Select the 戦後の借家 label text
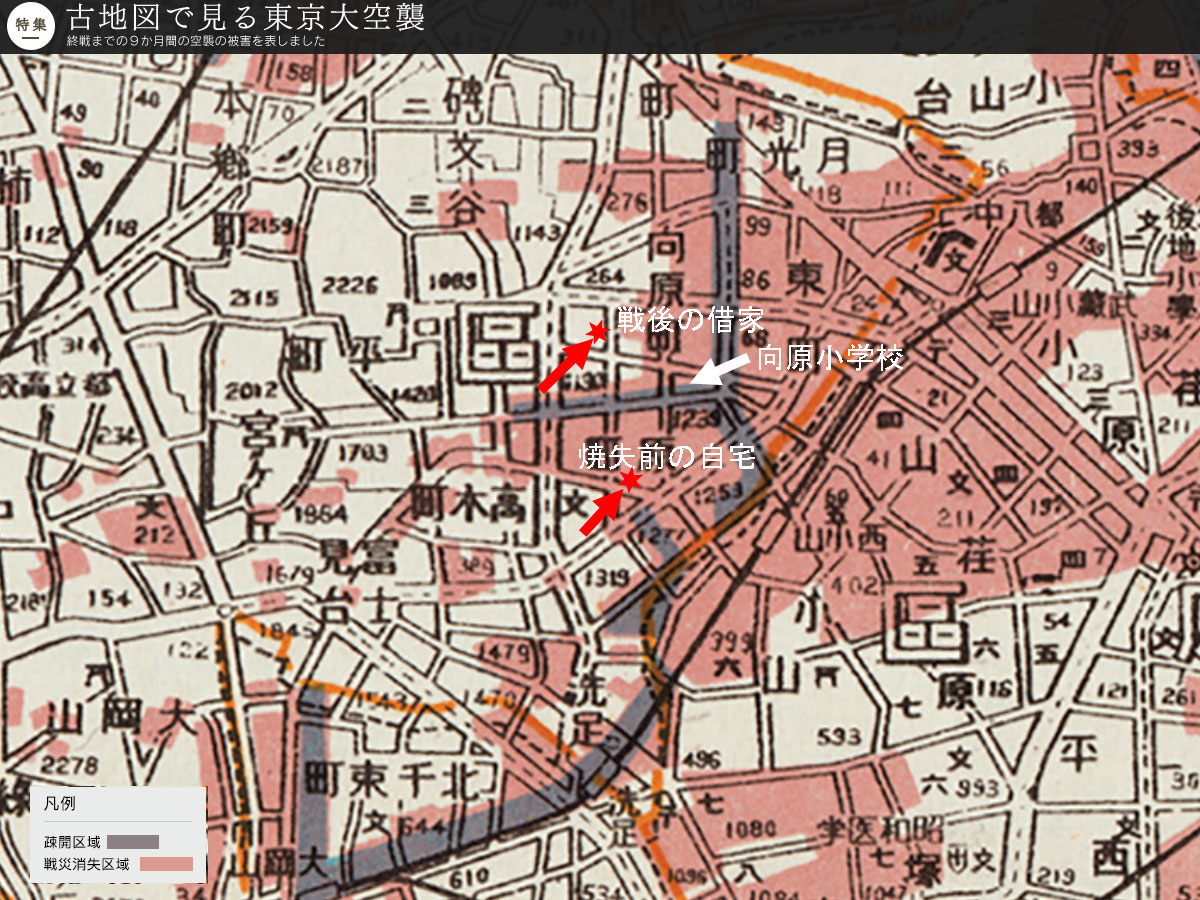The width and height of the screenshot is (1200, 900). point(690,320)
